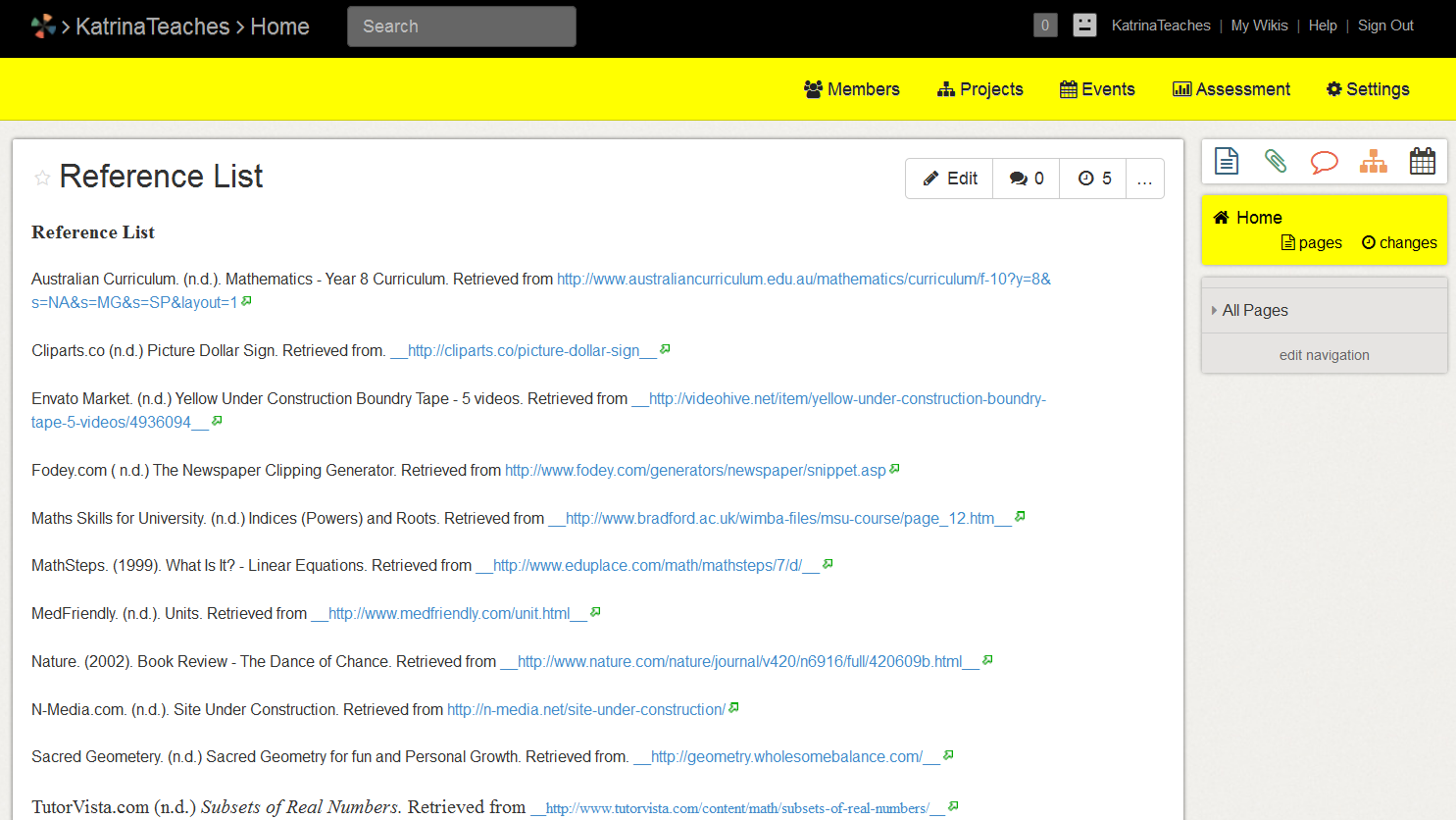1456x820 pixels.
Task: View page history with 5 revisions
Action: click(x=1093, y=179)
